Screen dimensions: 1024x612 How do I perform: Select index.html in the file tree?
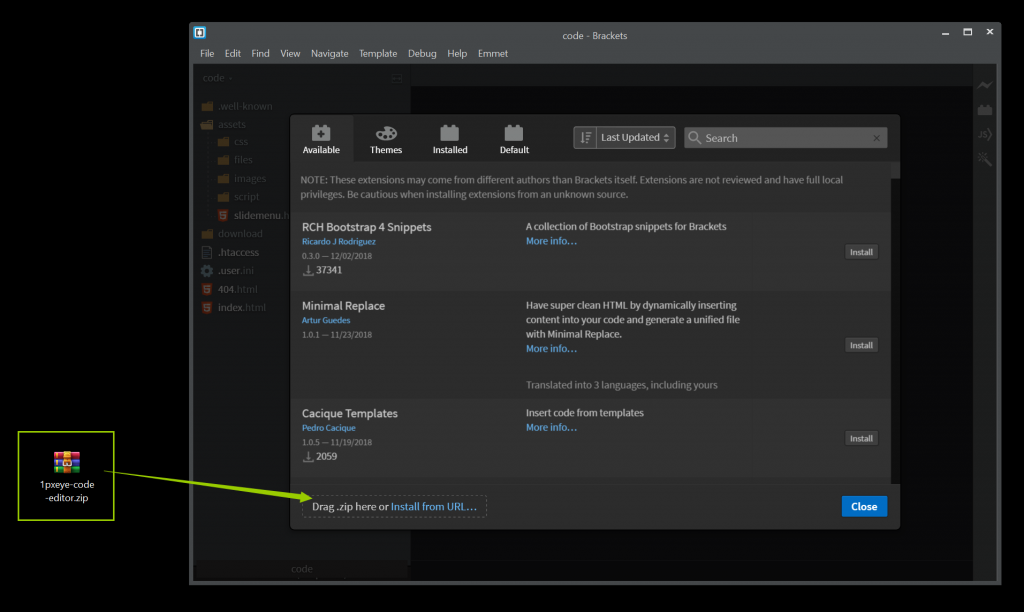pyautogui.click(x=242, y=307)
